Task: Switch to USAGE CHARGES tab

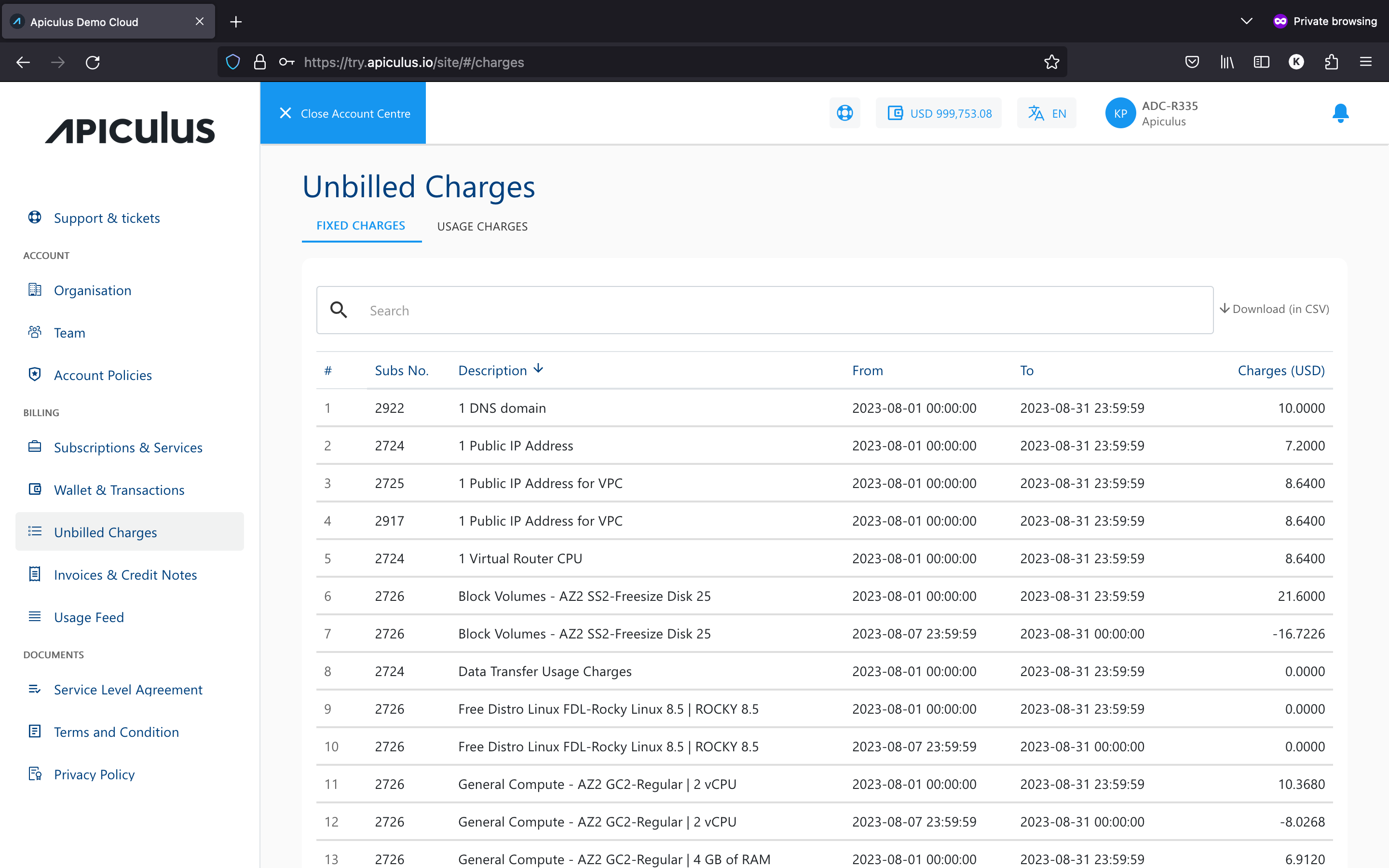Action: click(482, 225)
